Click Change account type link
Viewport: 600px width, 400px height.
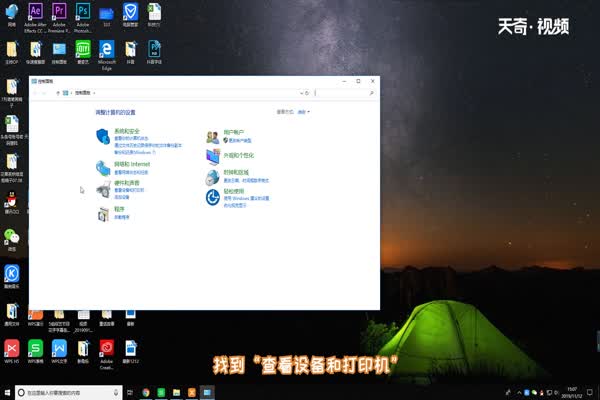pos(240,140)
